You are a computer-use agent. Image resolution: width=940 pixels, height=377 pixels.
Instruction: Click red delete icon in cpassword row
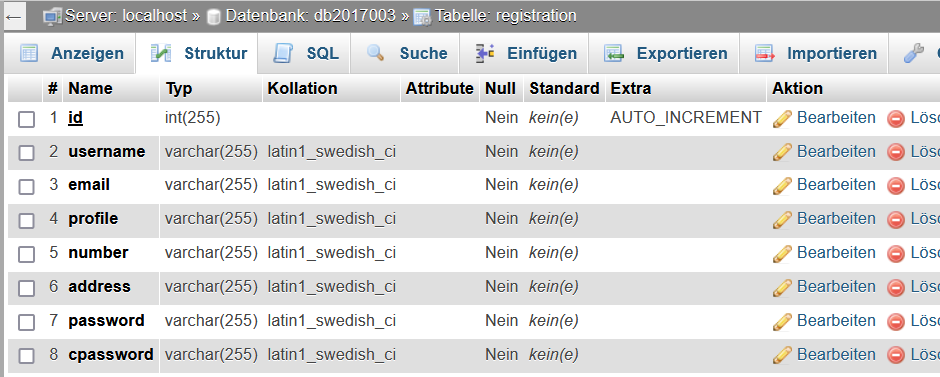coord(896,356)
